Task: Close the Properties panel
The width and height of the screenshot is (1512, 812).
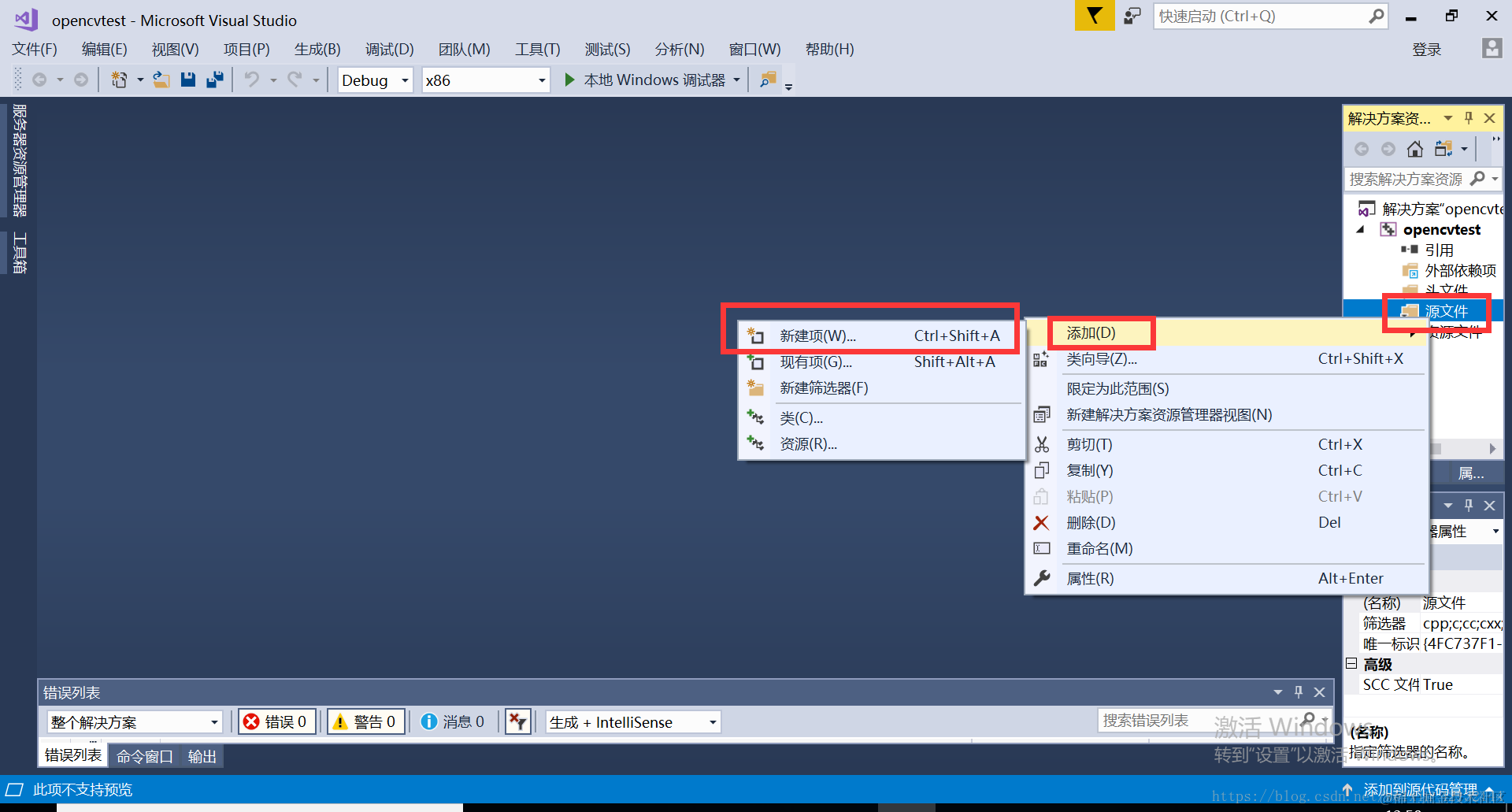Action: click(x=1490, y=506)
